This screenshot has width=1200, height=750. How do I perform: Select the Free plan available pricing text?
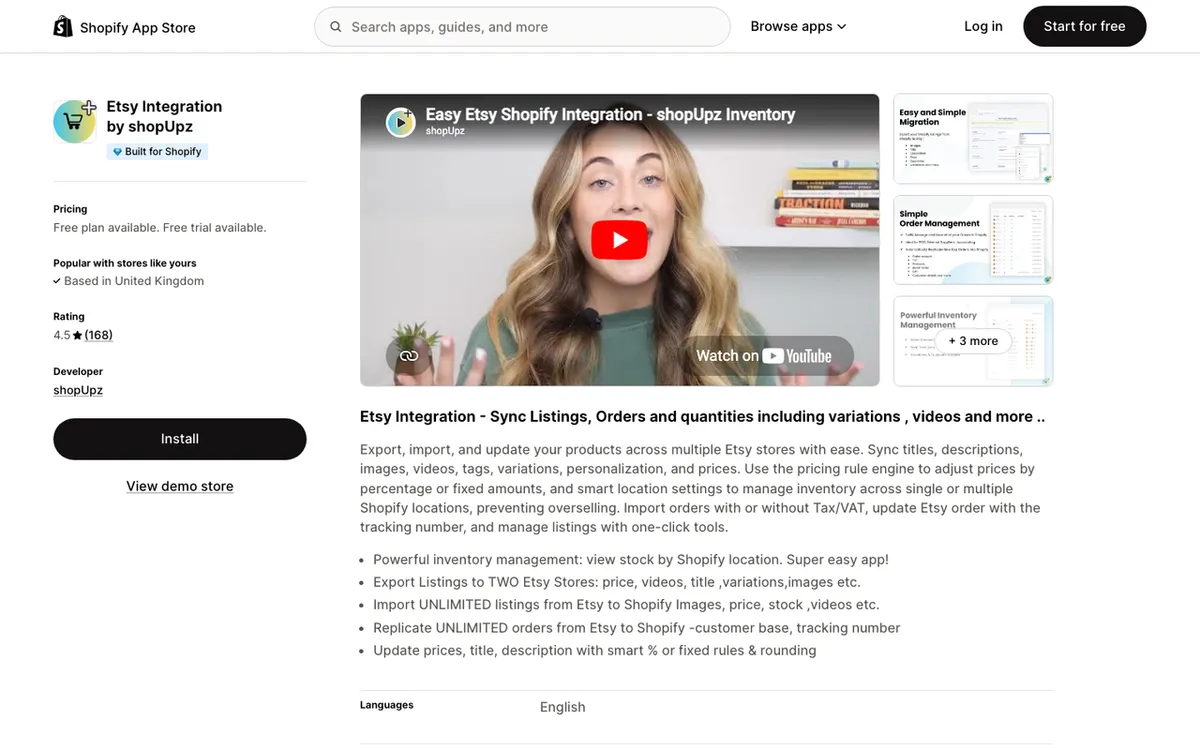click(x=160, y=228)
